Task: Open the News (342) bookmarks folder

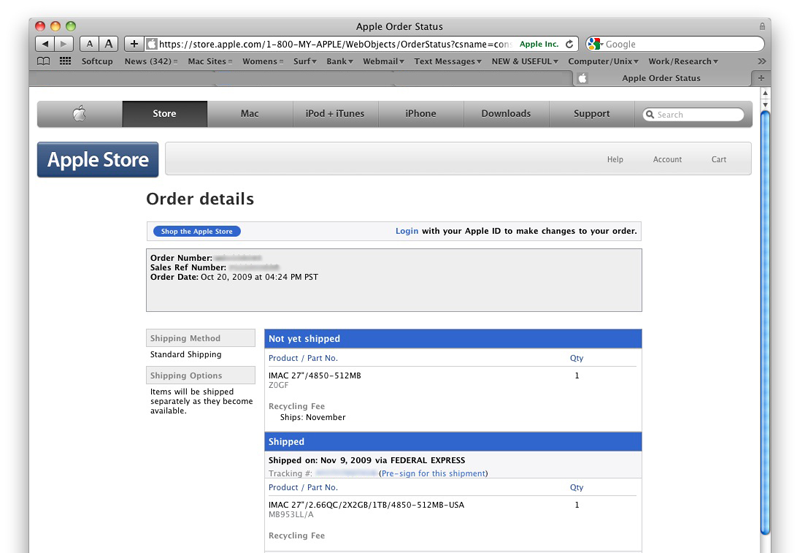Action: coord(151,61)
